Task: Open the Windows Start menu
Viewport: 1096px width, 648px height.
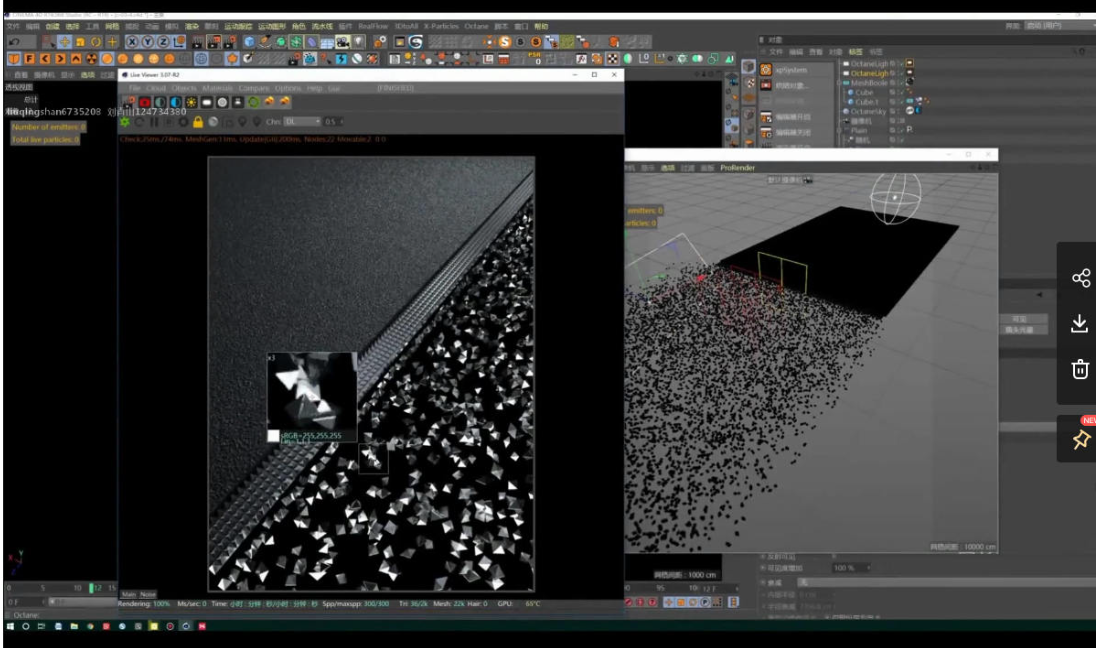Action: coord(10,626)
